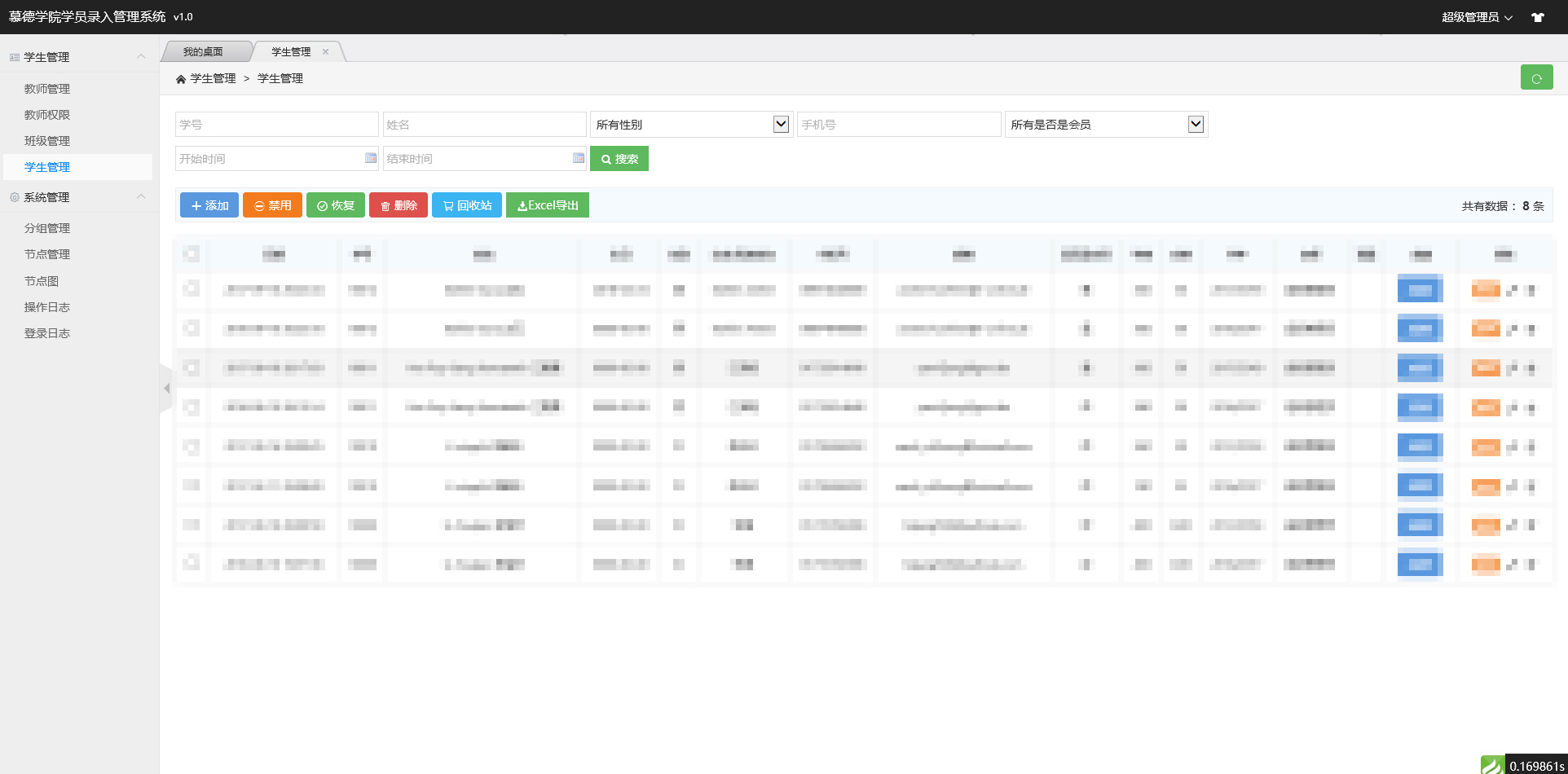Viewport: 1568px width, 774px height.
Task: Click the green refresh icon button
Action: (x=1536, y=78)
